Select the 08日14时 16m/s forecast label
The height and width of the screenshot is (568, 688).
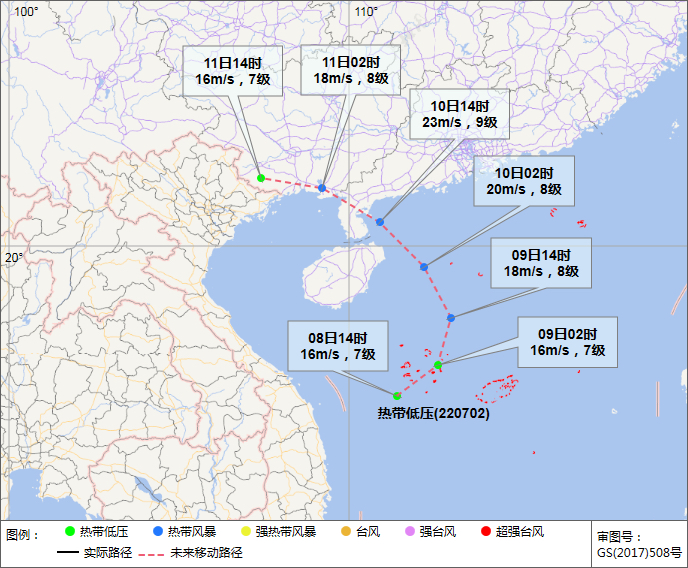click(x=338, y=346)
